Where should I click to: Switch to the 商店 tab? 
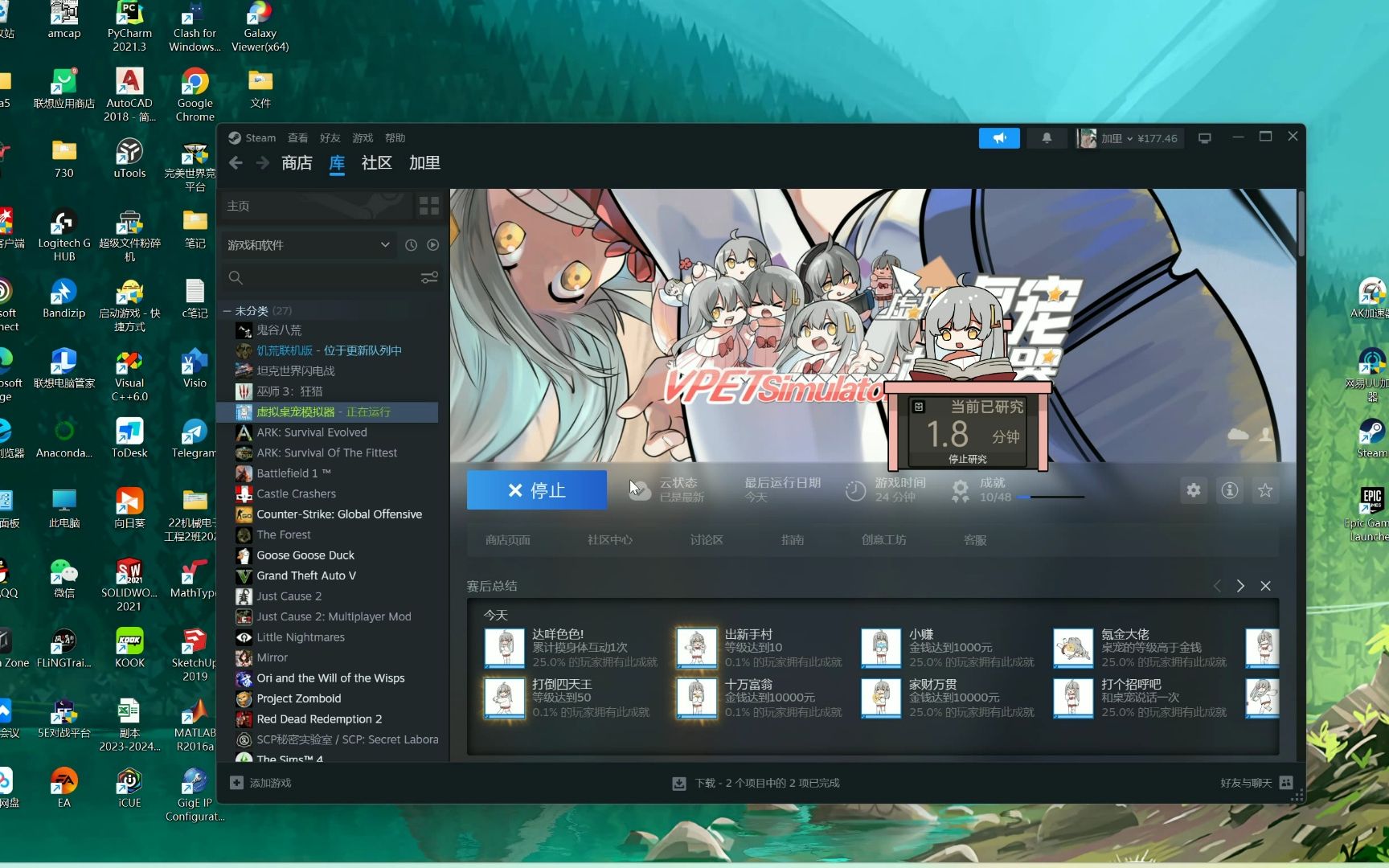click(x=297, y=163)
